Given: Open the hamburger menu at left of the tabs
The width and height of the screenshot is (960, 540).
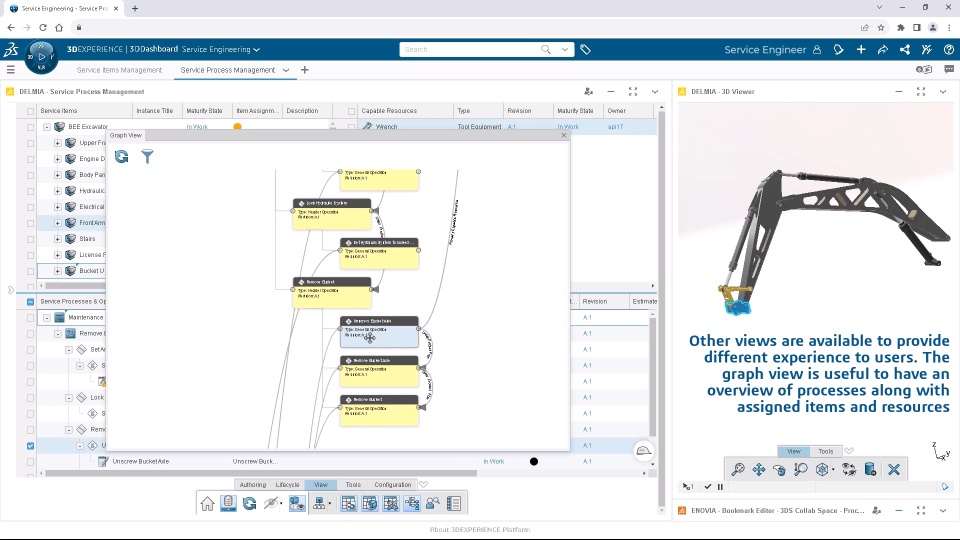Looking at the screenshot, I should (x=10, y=70).
